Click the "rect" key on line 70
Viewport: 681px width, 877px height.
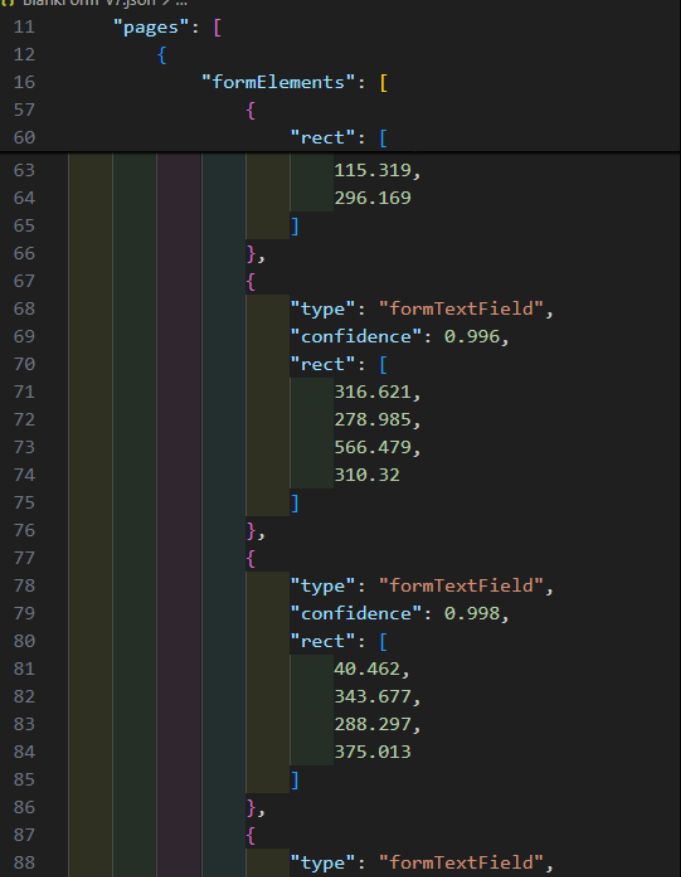[x=322, y=364]
